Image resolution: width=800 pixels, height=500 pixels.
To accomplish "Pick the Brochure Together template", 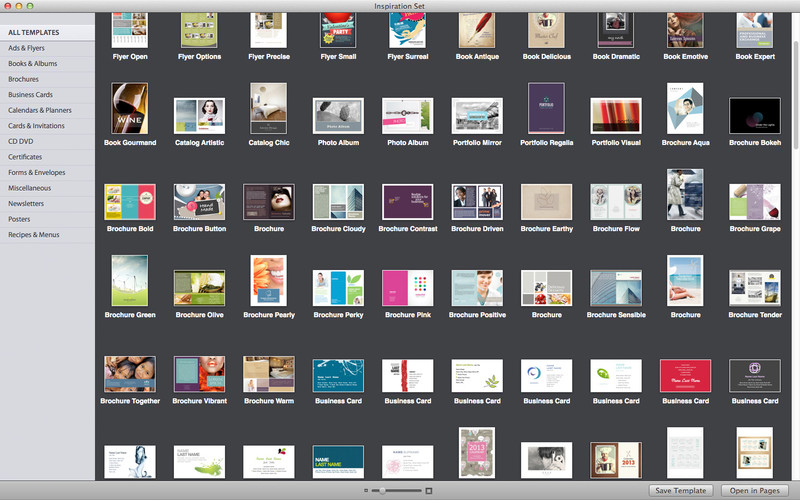I will (130, 374).
